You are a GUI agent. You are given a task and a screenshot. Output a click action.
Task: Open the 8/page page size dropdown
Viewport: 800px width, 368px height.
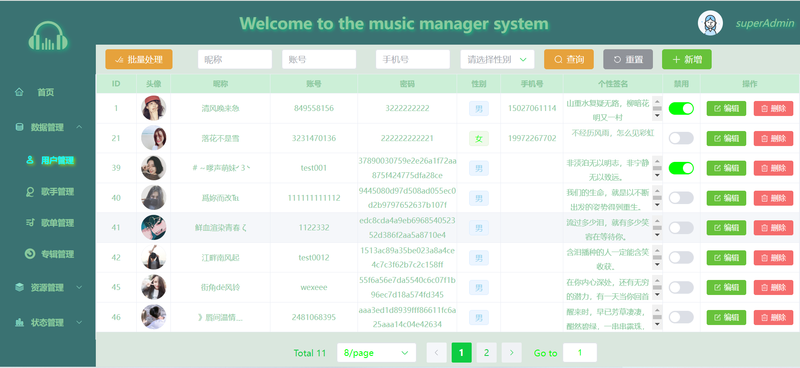coord(377,353)
